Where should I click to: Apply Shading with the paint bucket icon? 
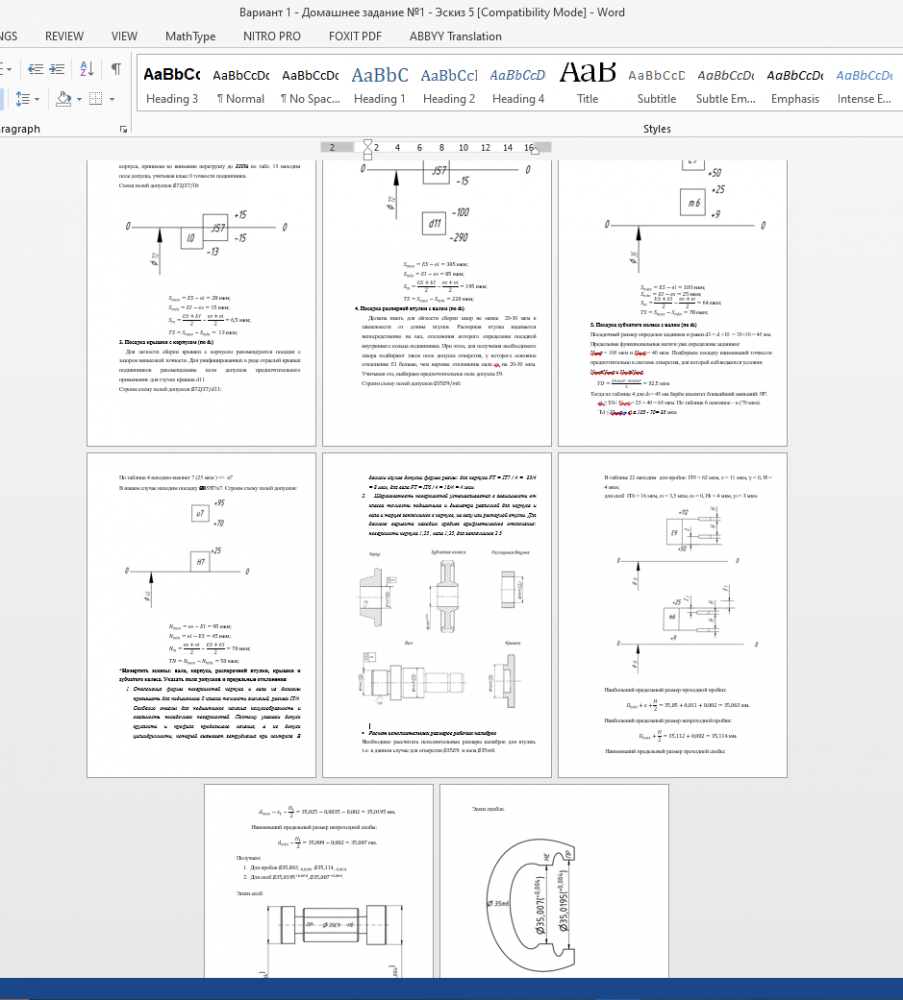61,99
